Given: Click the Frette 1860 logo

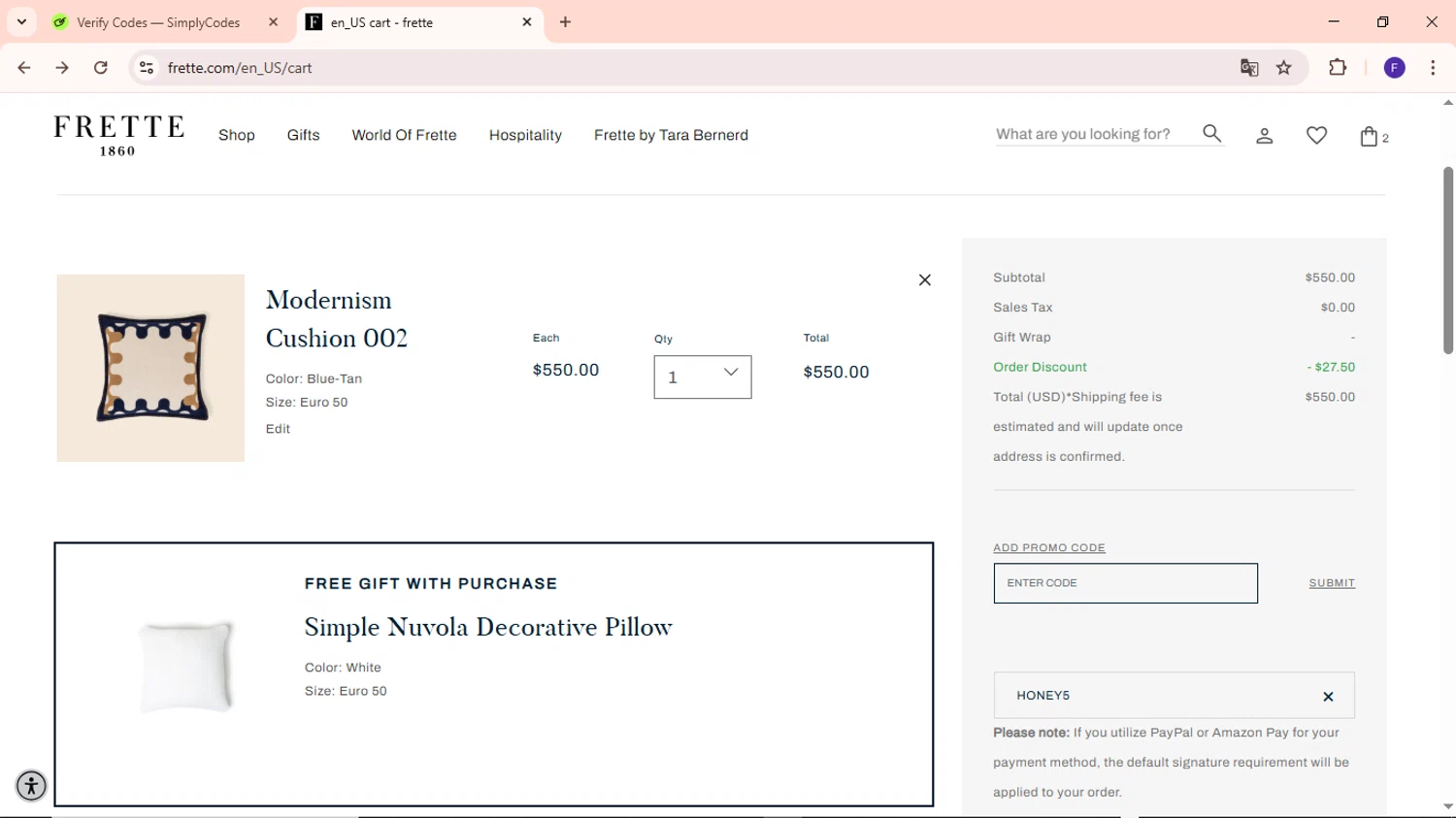Looking at the screenshot, I should (x=118, y=136).
